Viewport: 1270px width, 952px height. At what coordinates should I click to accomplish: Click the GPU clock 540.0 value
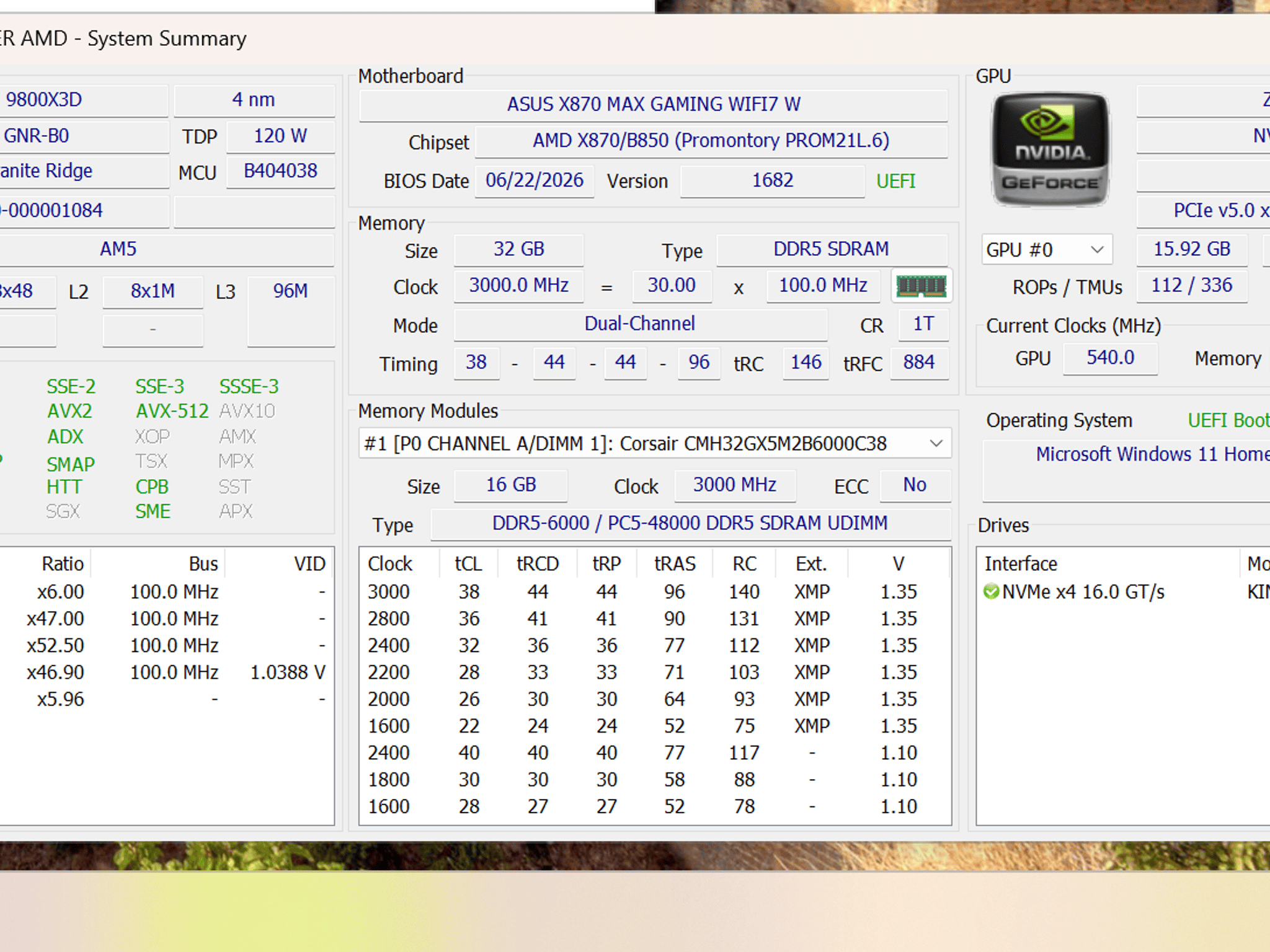(1111, 358)
